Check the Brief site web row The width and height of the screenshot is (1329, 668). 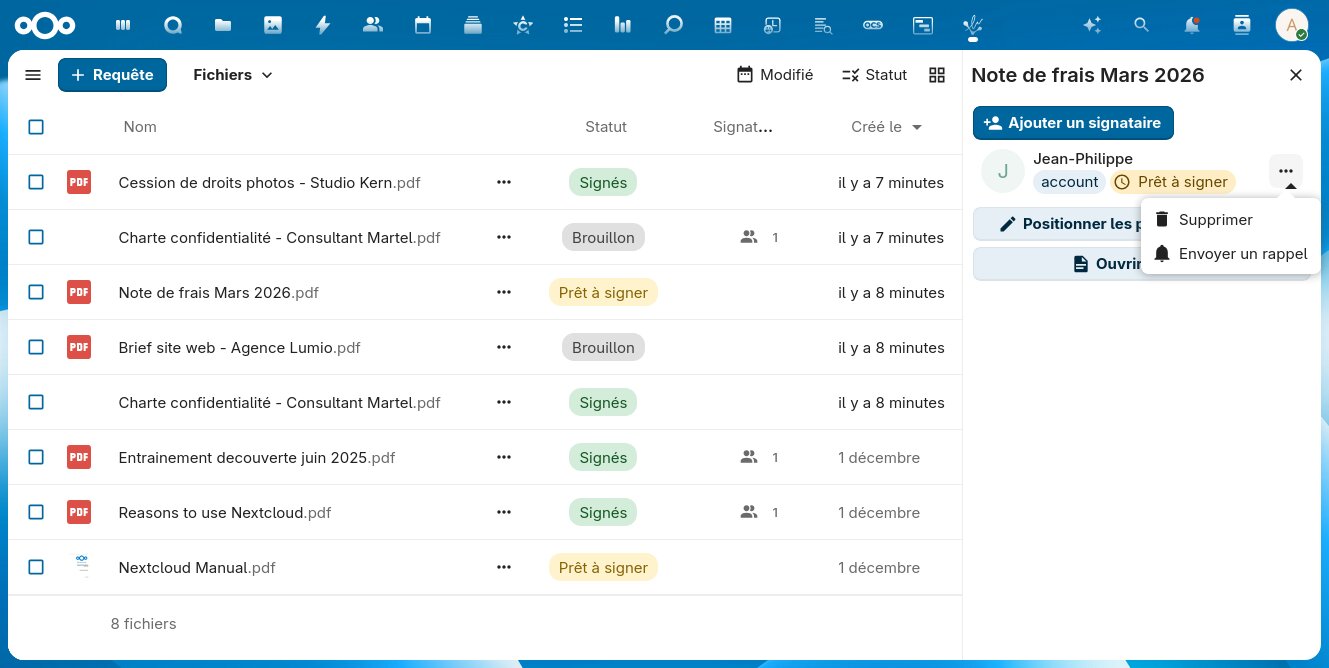[x=36, y=347]
